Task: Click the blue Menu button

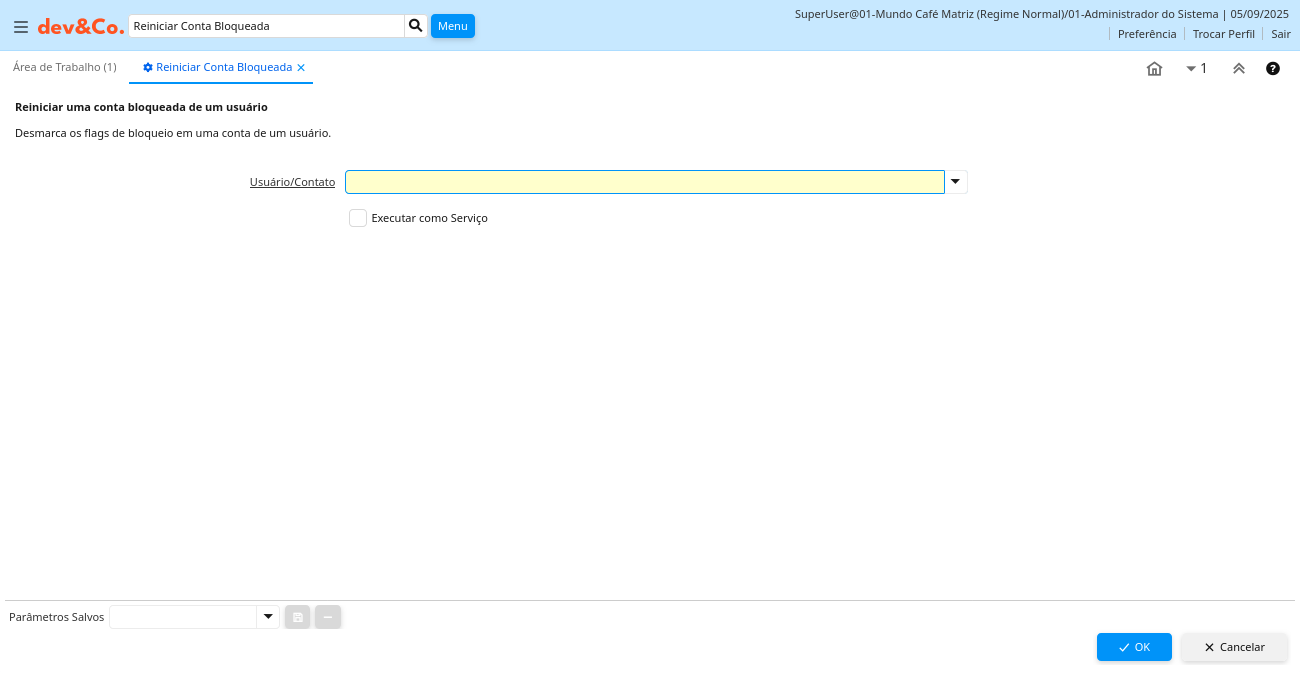Action: click(453, 26)
